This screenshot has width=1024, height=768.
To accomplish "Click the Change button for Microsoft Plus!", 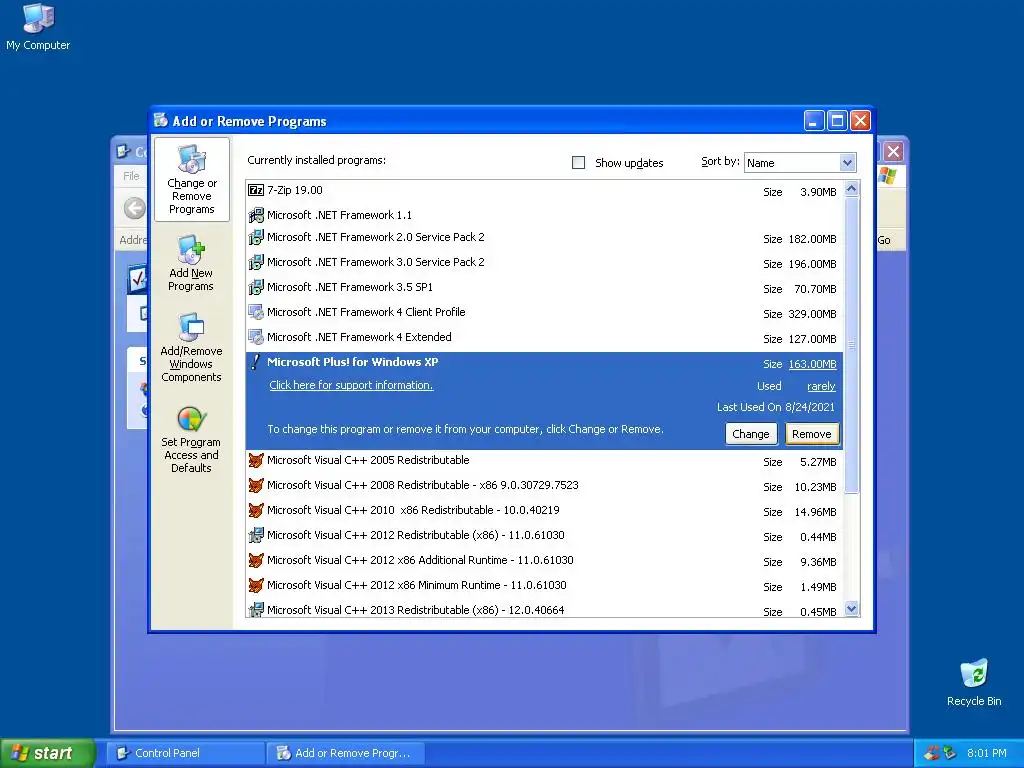I will pyautogui.click(x=750, y=434).
